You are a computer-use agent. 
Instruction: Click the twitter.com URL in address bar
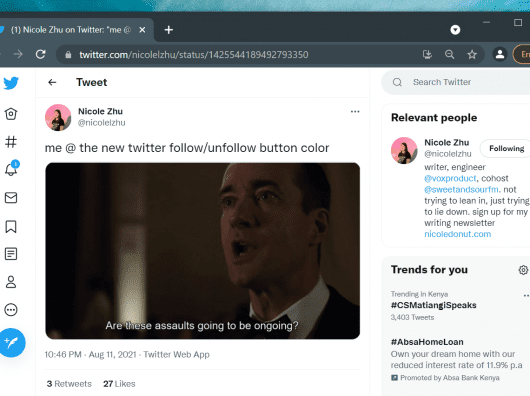click(x=193, y=55)
